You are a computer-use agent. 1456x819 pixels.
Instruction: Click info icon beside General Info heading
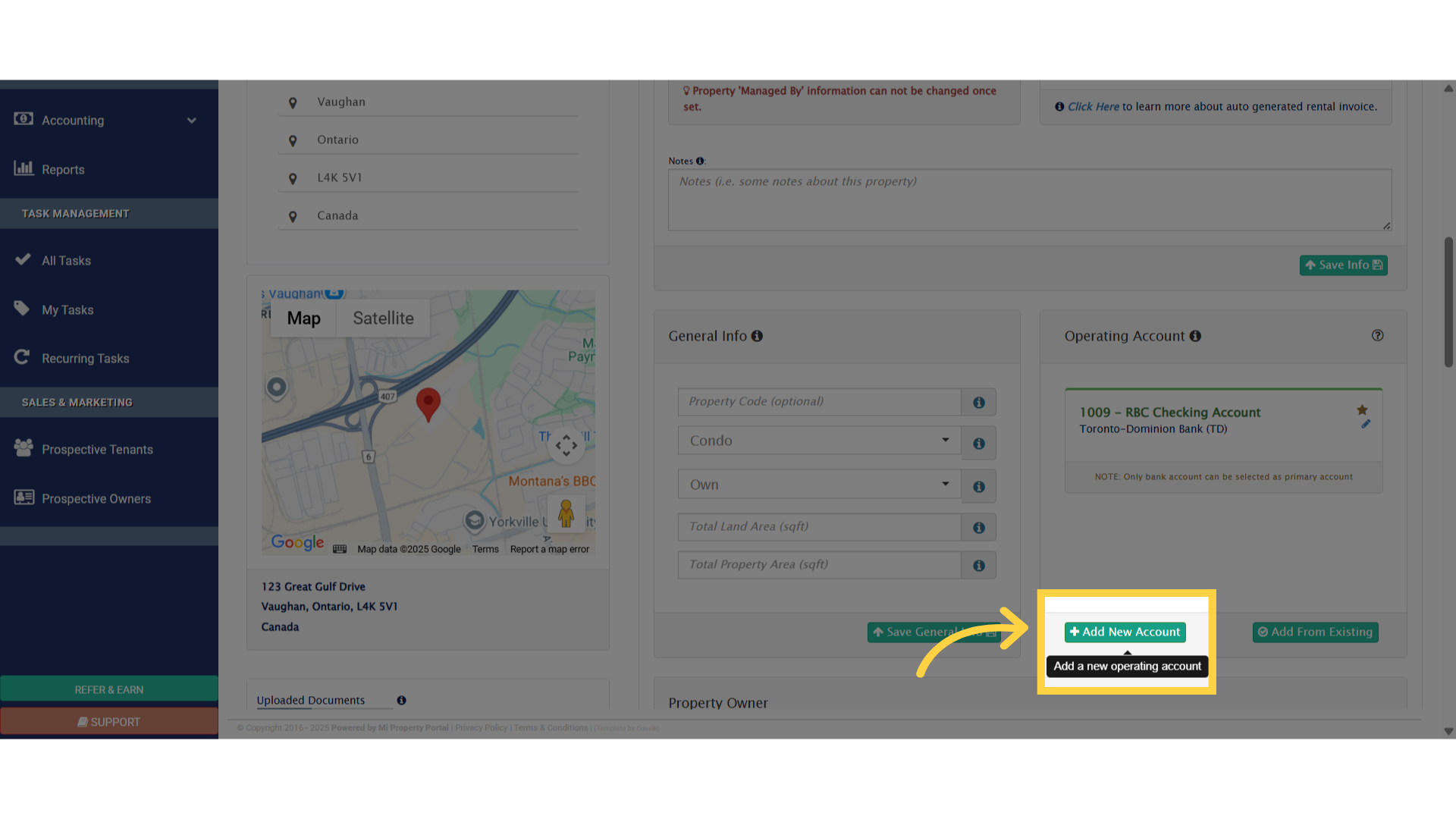point(757,336)
